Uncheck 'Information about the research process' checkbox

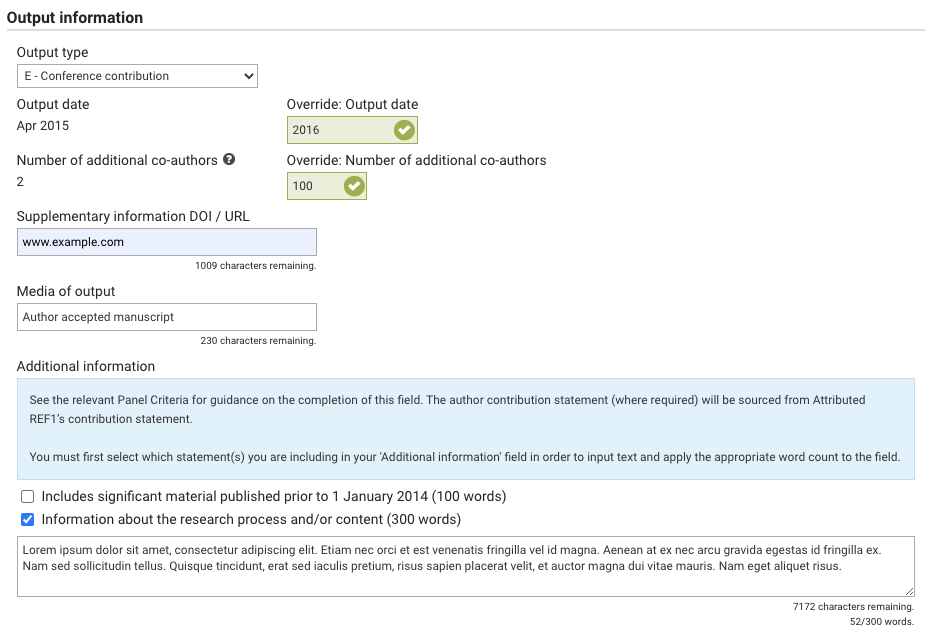point(27,520)
